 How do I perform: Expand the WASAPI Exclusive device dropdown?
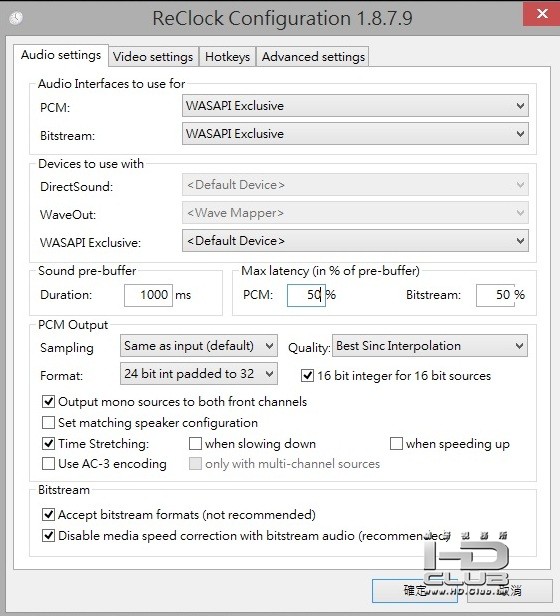tap(355, 240)
